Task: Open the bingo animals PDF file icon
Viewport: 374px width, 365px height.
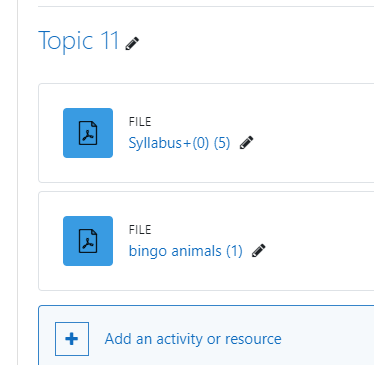Action: [x=88, y=241]
